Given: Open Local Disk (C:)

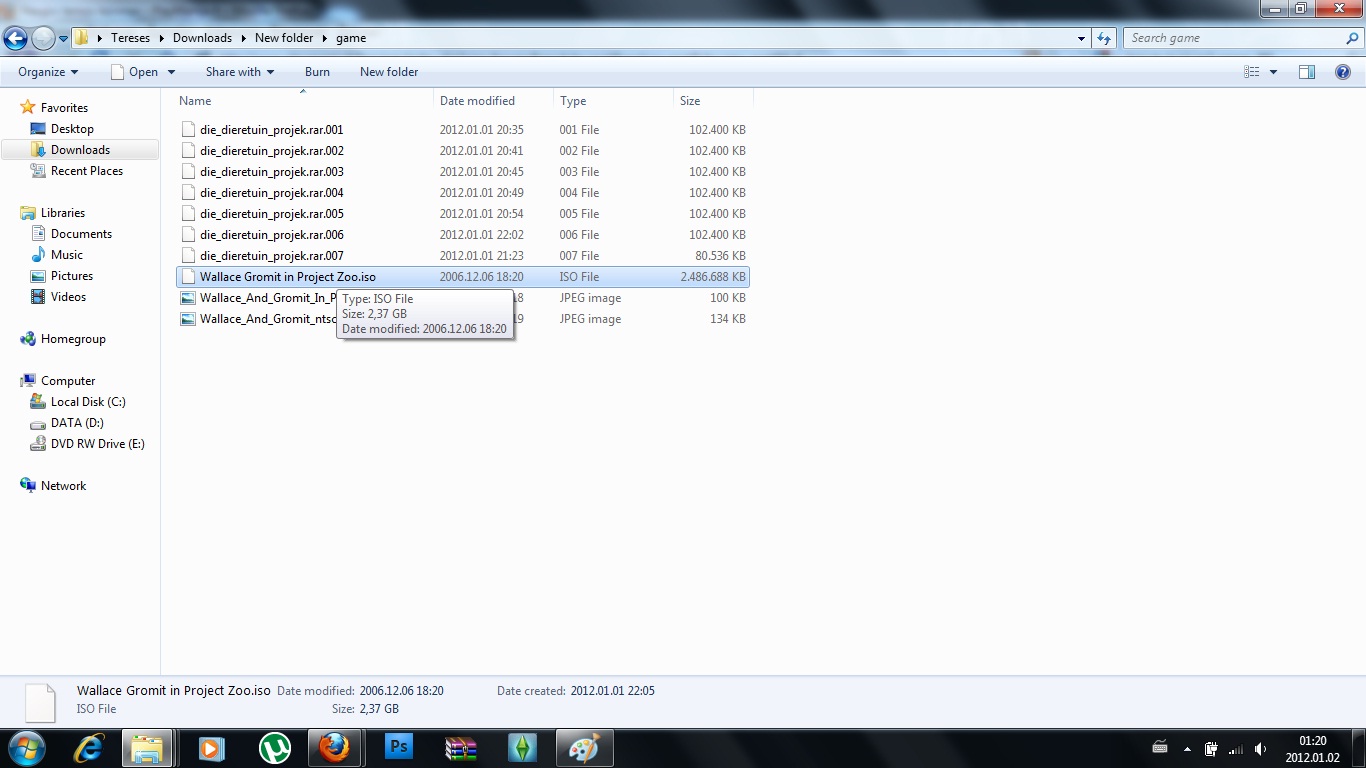Looking at the screenshot, I should click(88, 402).
